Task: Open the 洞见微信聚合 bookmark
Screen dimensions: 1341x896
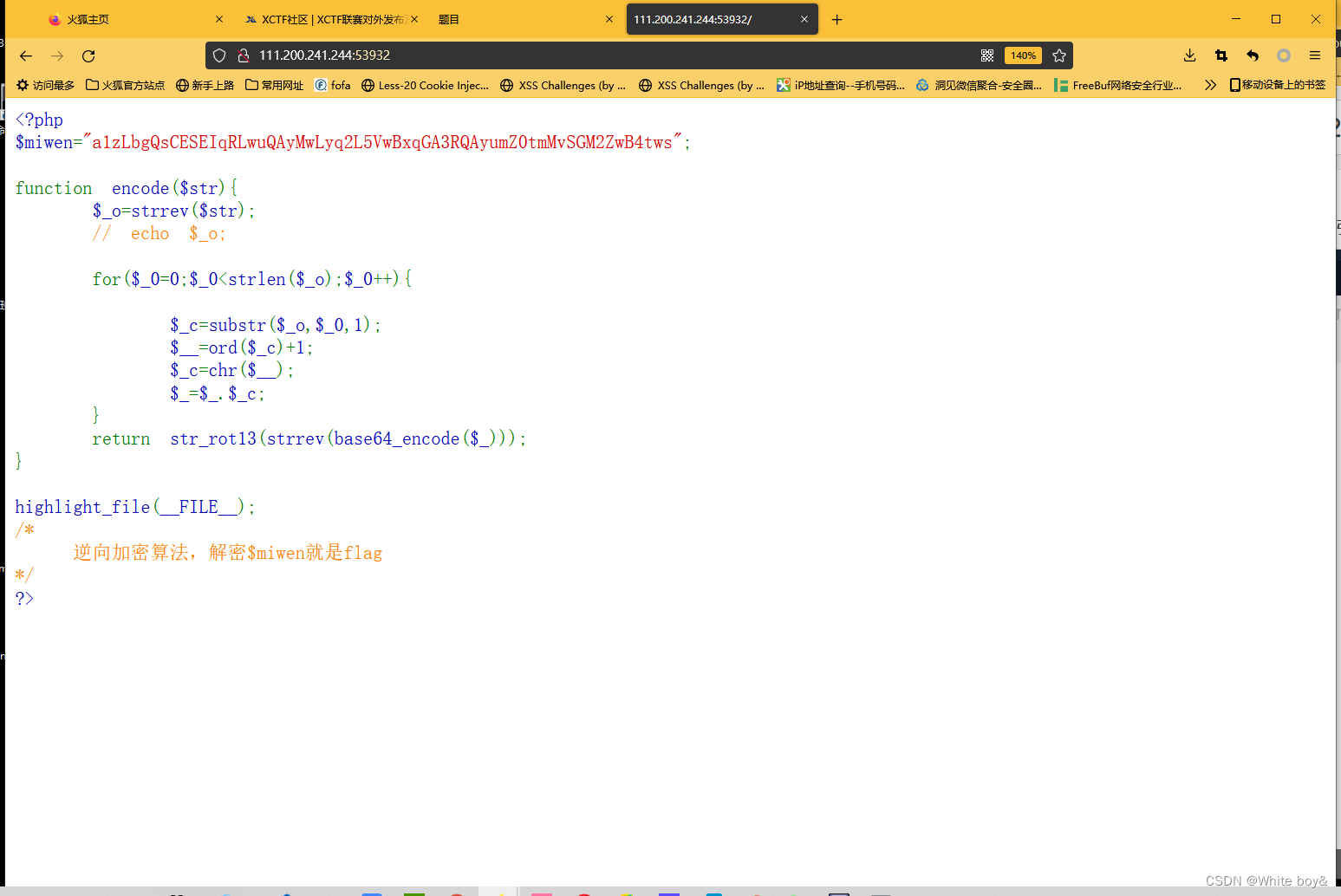Action: click(x=979, y=85)
